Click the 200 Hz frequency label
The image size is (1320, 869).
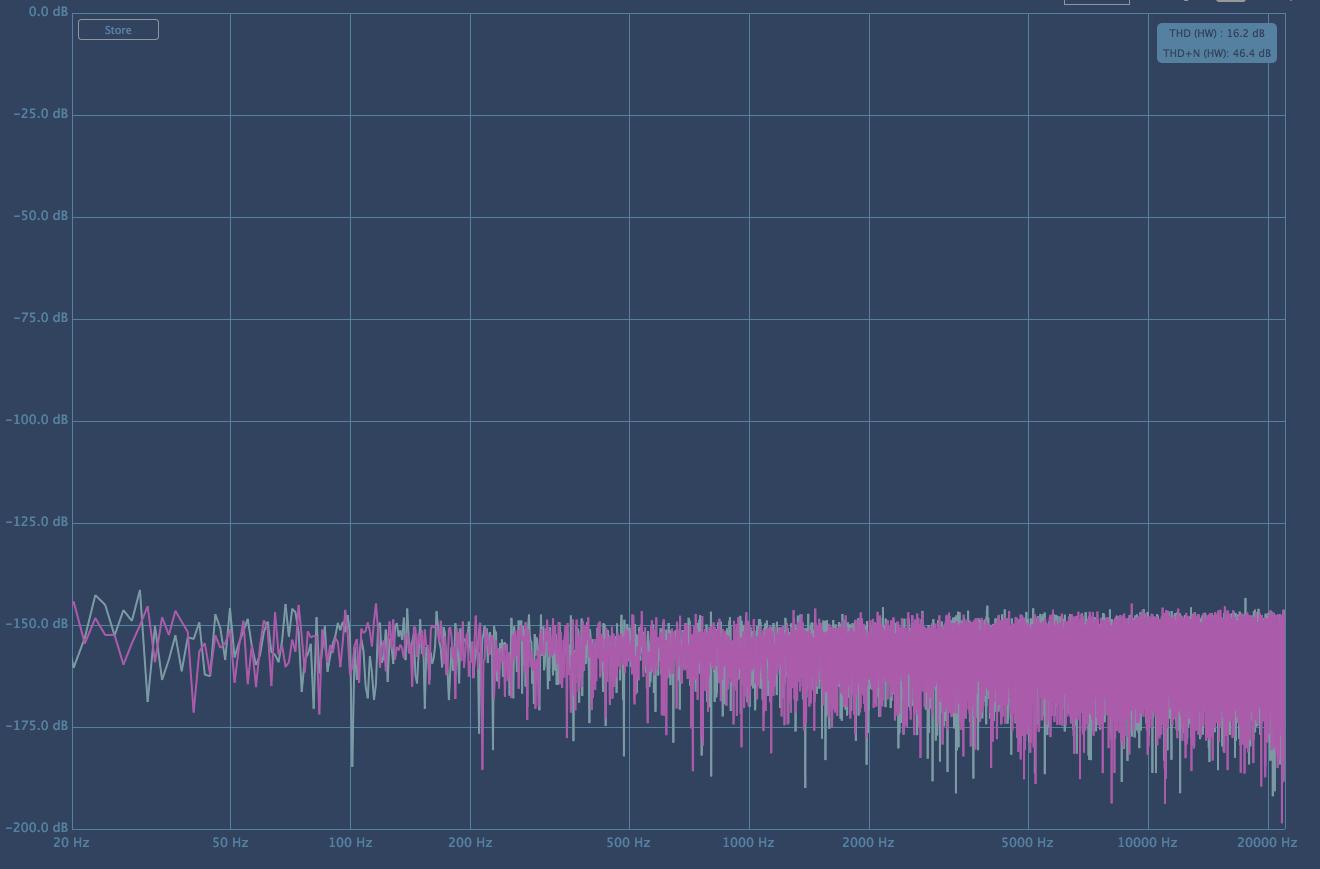pos(470,842)
